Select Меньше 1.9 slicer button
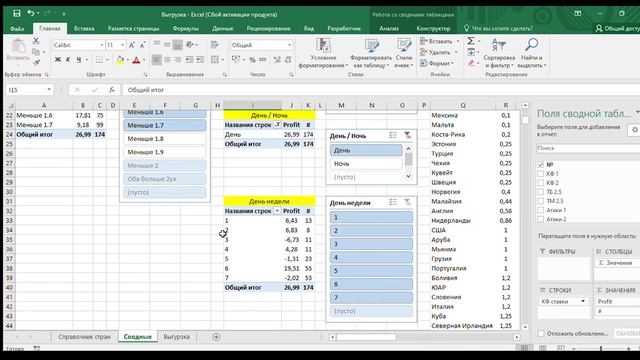Viewport: 640px width, 360px height. pos(165,152)
